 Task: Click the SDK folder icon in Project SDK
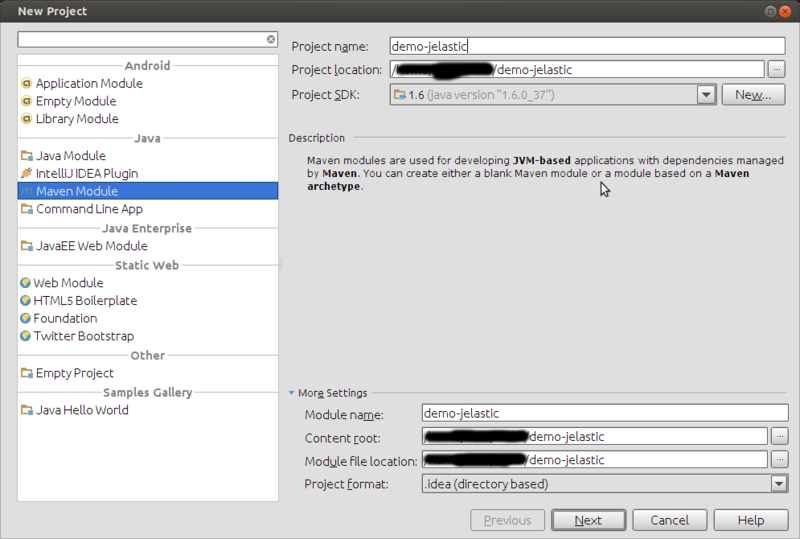pos(399,95)
